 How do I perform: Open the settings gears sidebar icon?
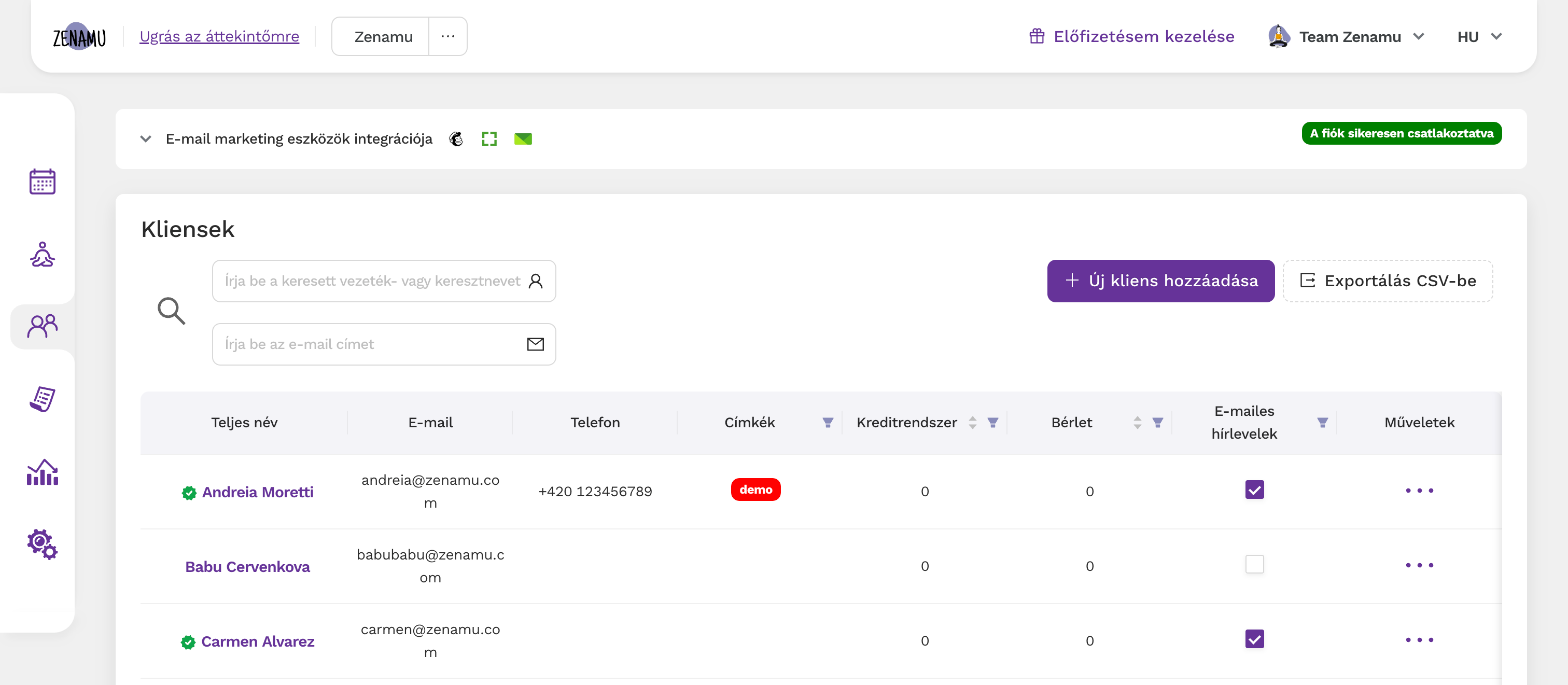(x=42, y=544)
